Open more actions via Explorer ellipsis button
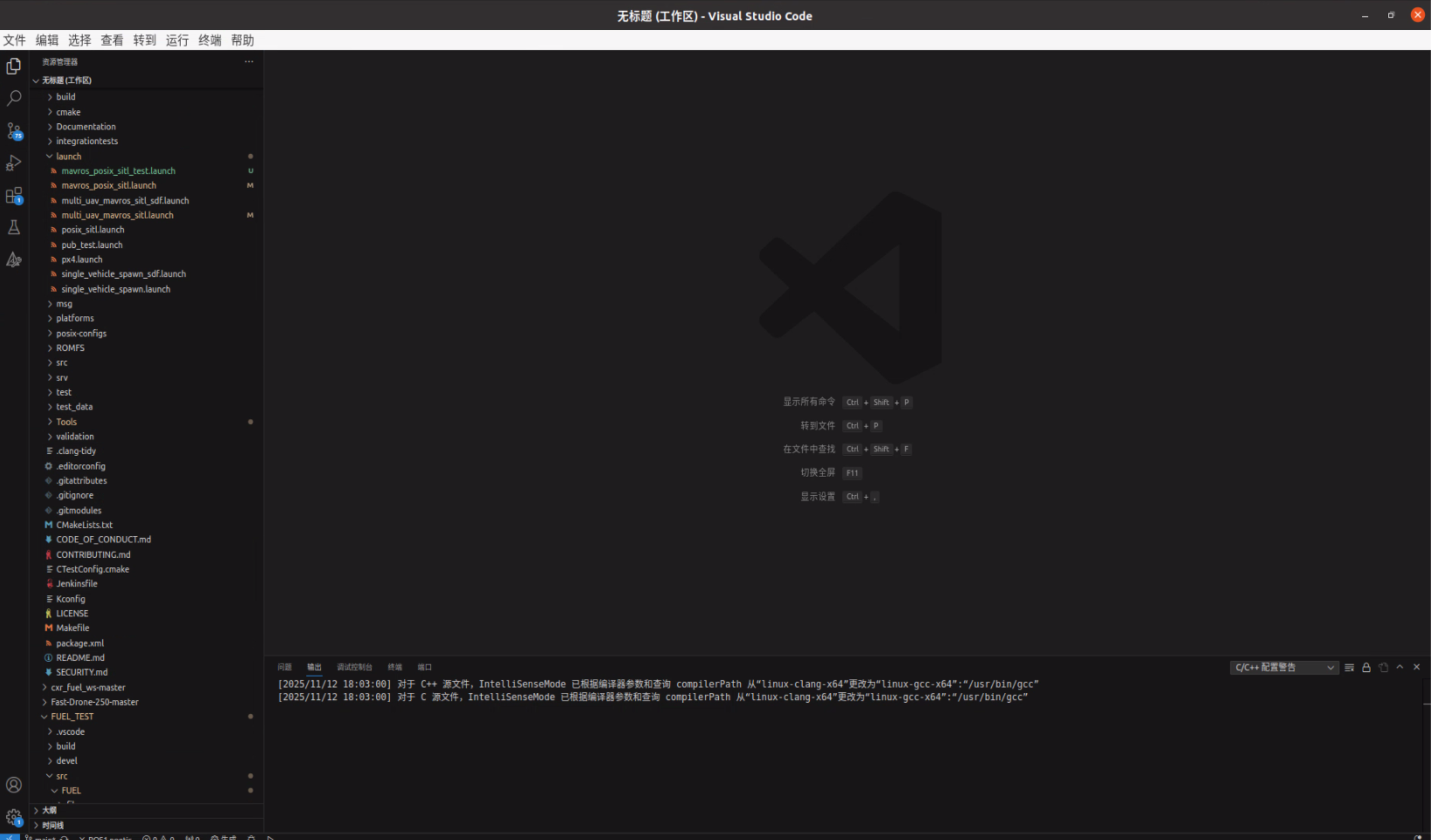The image size is (1431, 840). point(249,62)
